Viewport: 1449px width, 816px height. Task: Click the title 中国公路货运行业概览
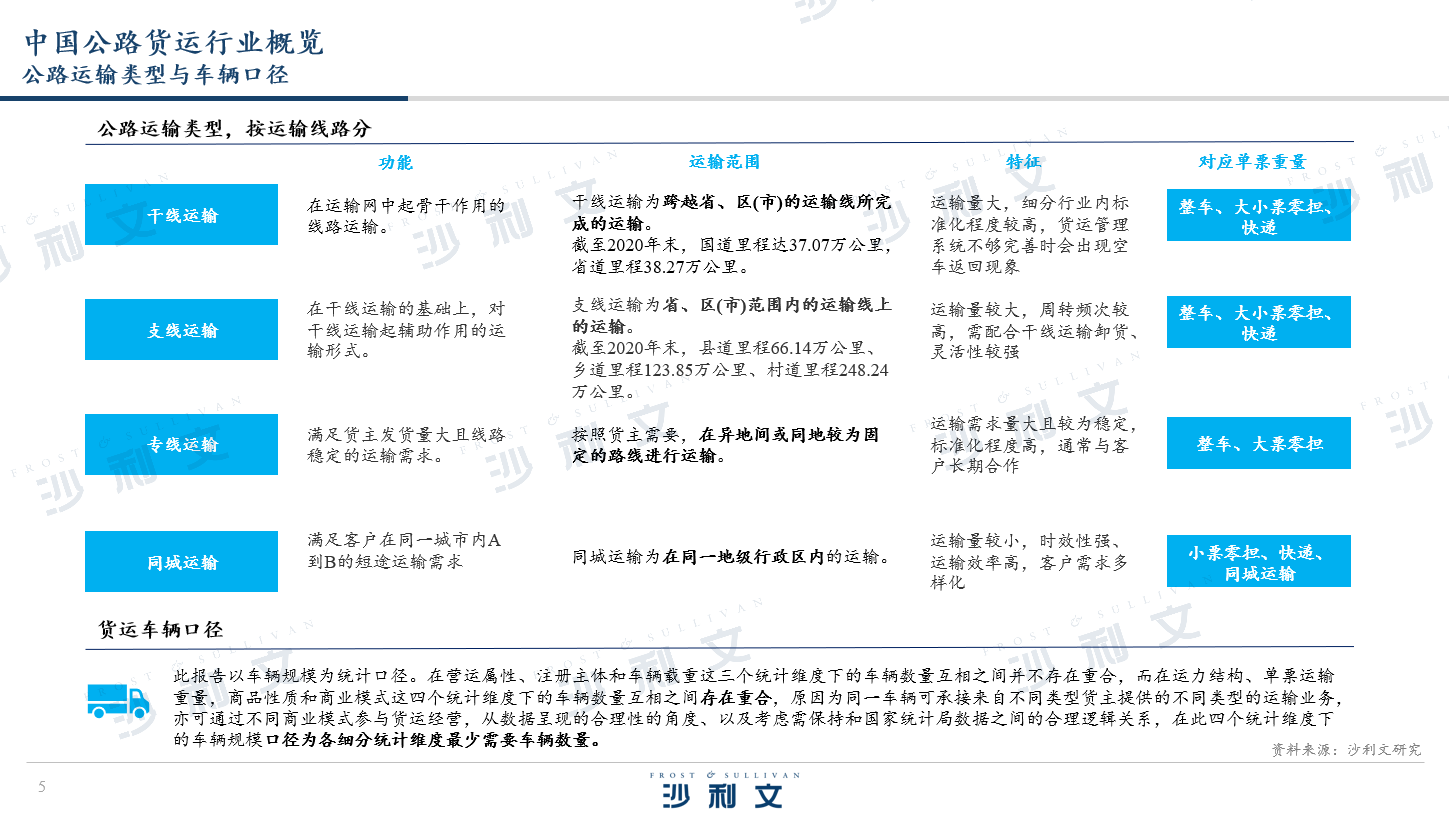click(x=174, y=42)
